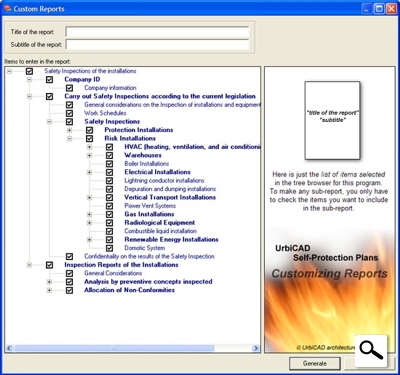Viewport: 400px width, 375px height.
Task: Uncheck Carry out Safety Inspections checkbox
Action: pyautogui.click(x=49, y=96)
